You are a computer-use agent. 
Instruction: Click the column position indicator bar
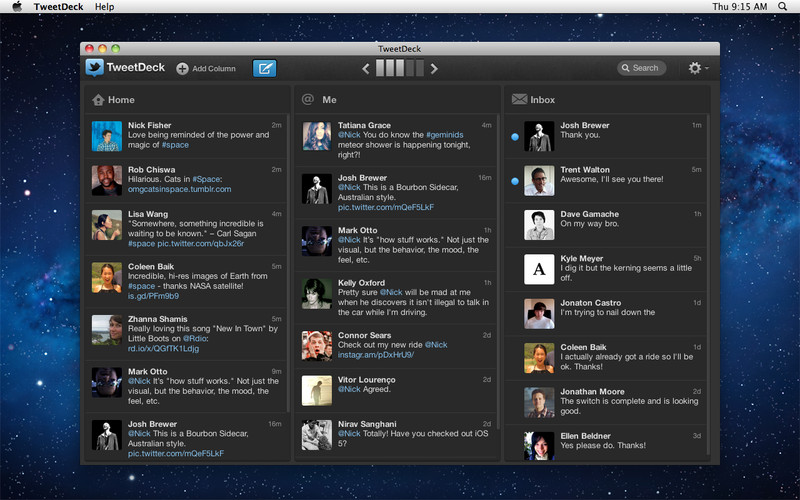tap(400, 69)
